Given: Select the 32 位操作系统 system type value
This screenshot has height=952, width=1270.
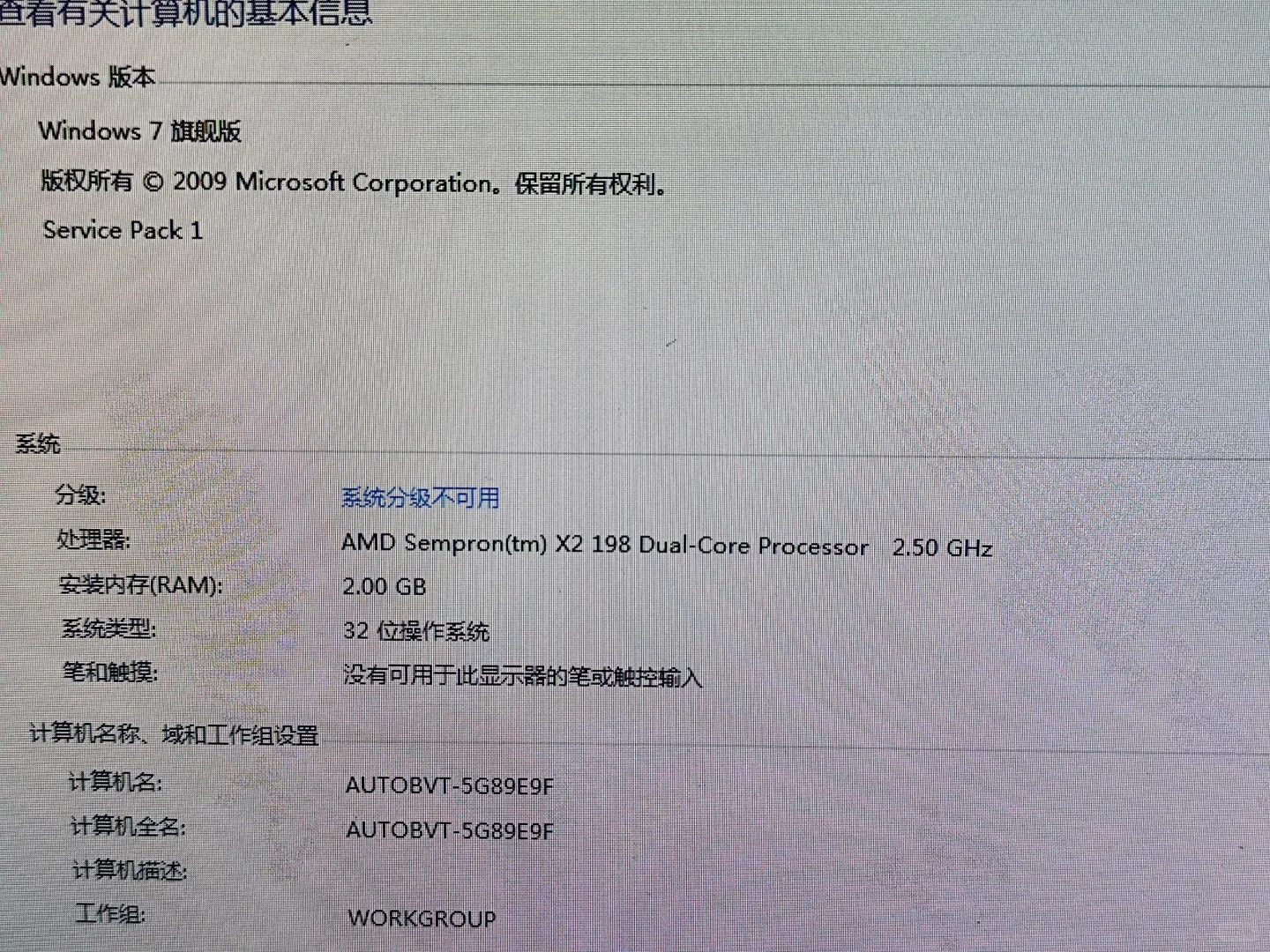Looking at the screenshot, I should [419, 631].
